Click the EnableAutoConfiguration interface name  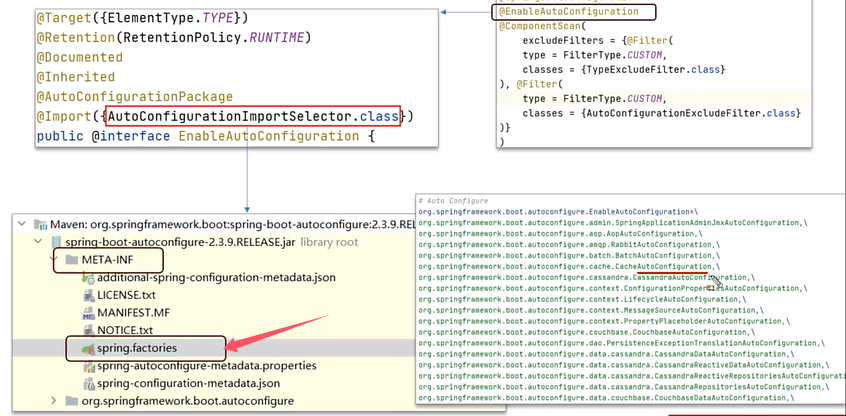tap(268, 136)
